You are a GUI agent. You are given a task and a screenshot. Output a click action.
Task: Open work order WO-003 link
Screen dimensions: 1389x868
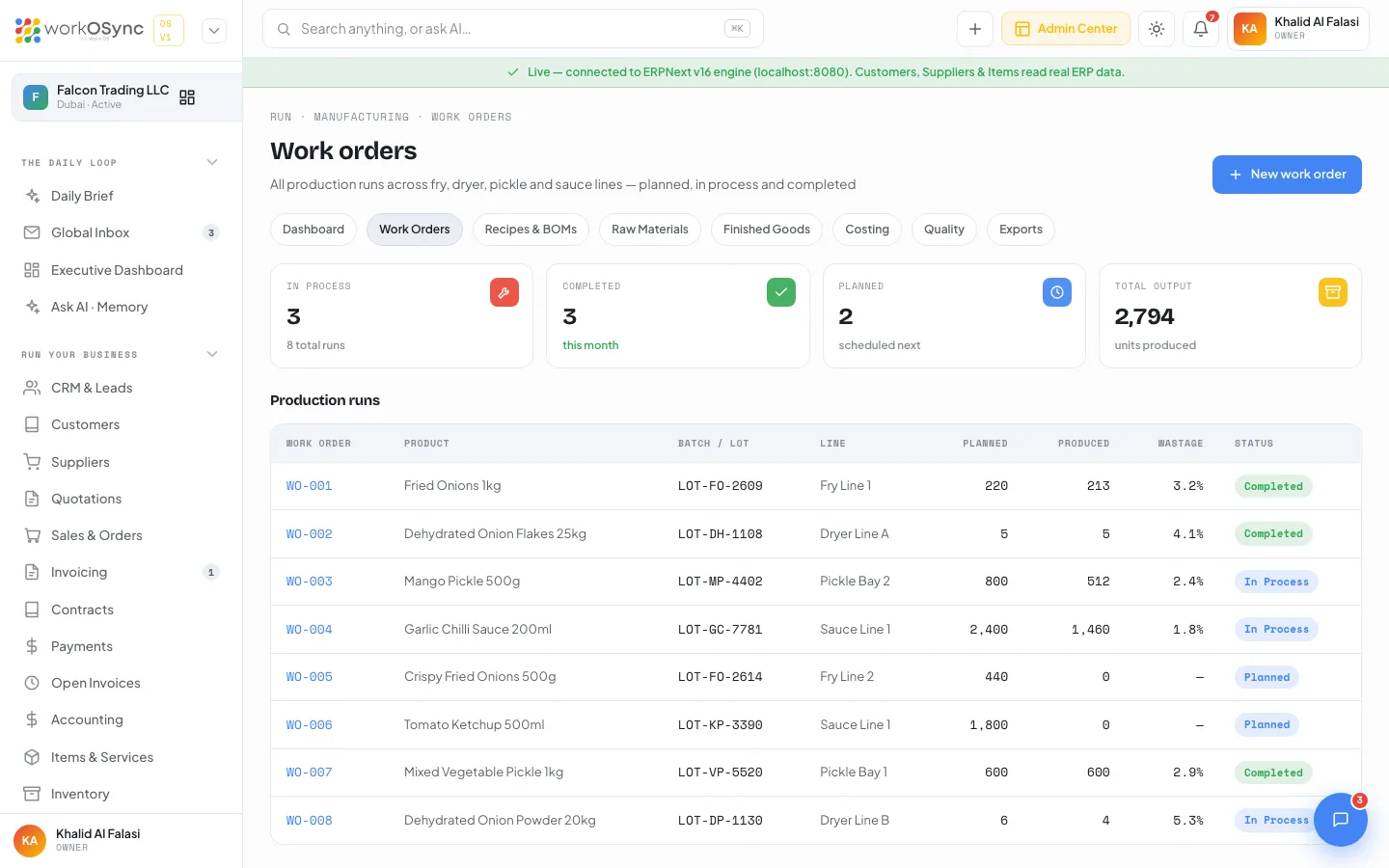310,582
